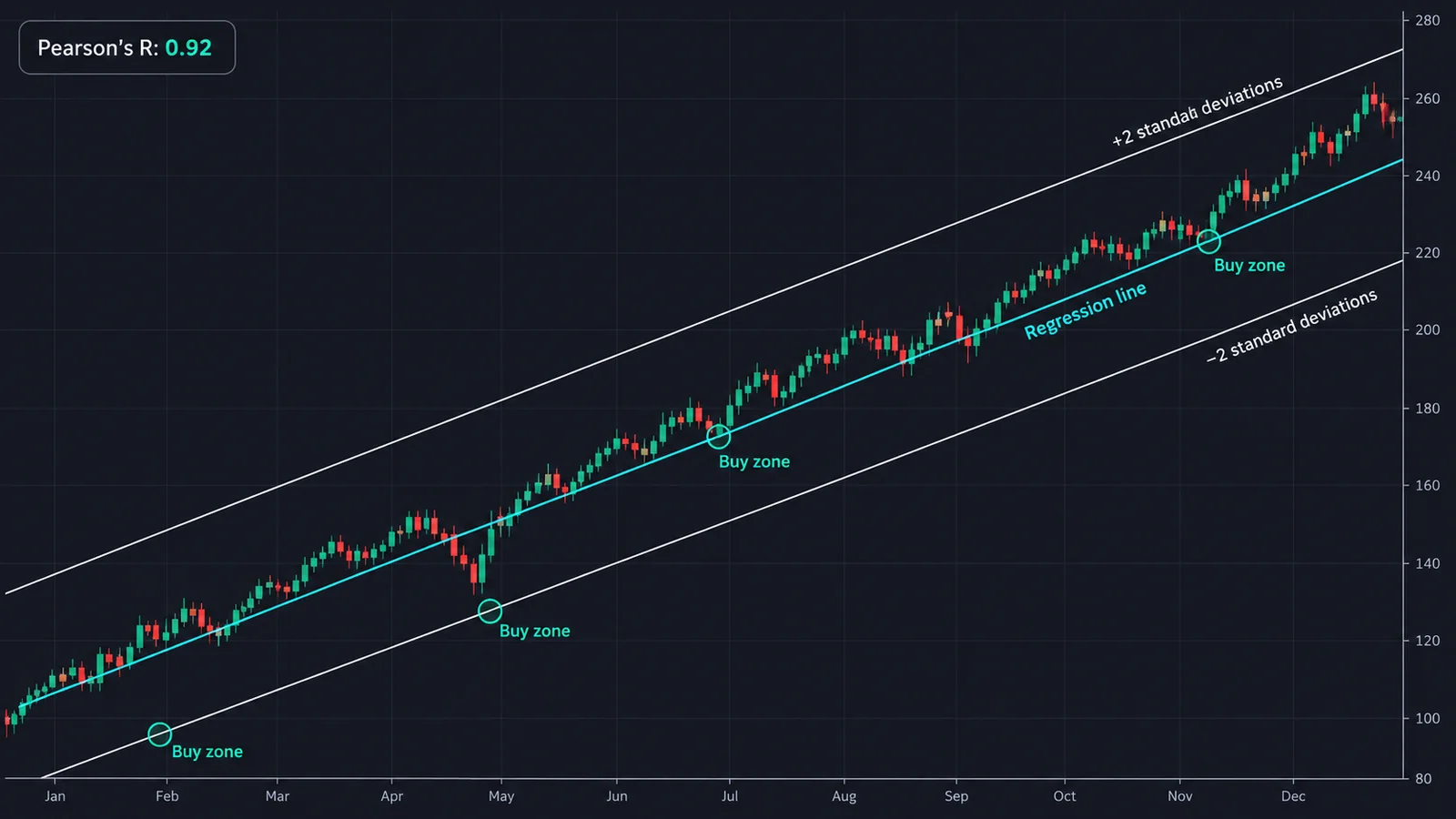Click the 'Buy zone' text beside the Feb marker
The image size is (1456, 819).
207,752
